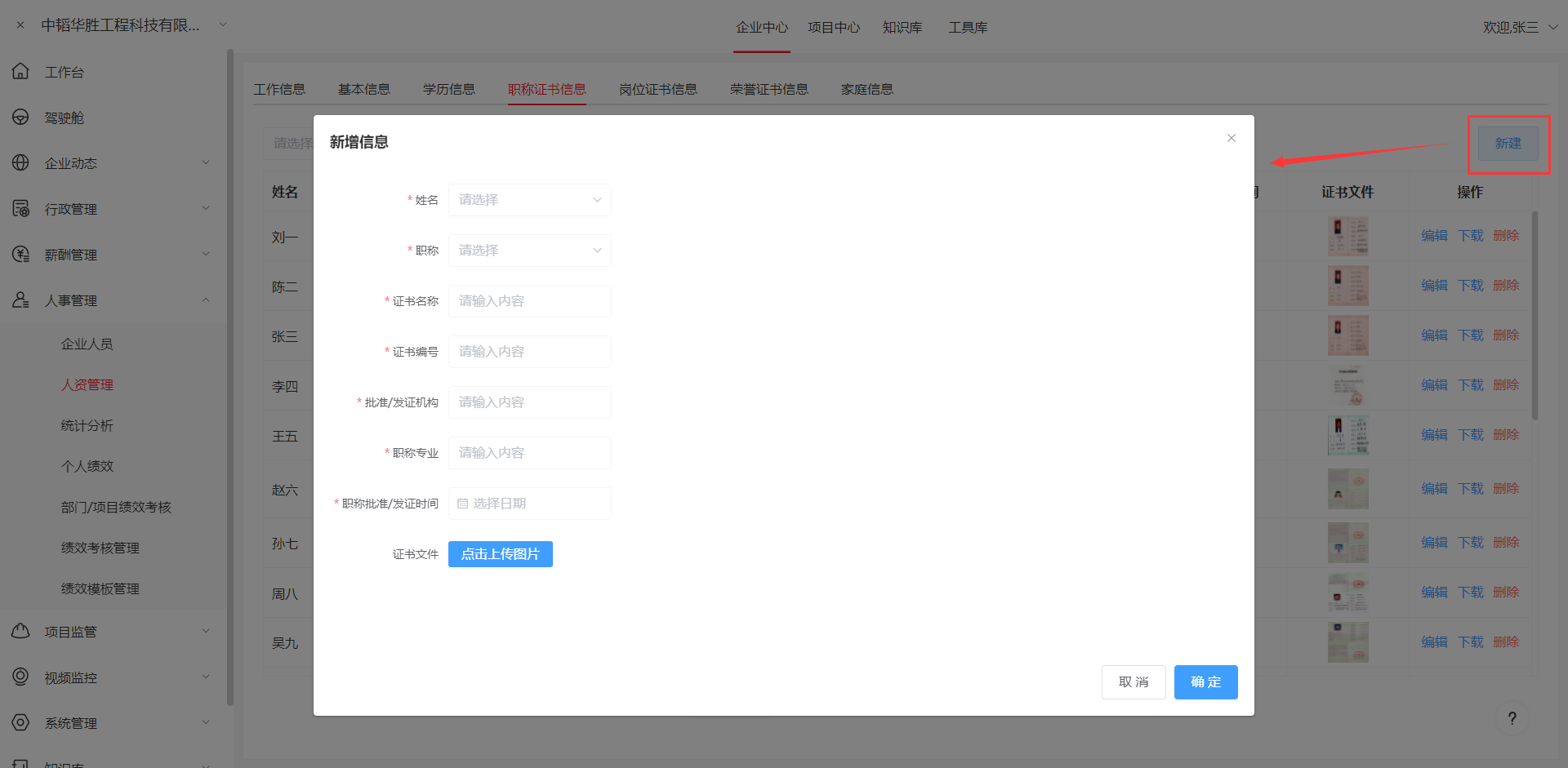Click 下载 in the second table row

[x=1471, y=286]
